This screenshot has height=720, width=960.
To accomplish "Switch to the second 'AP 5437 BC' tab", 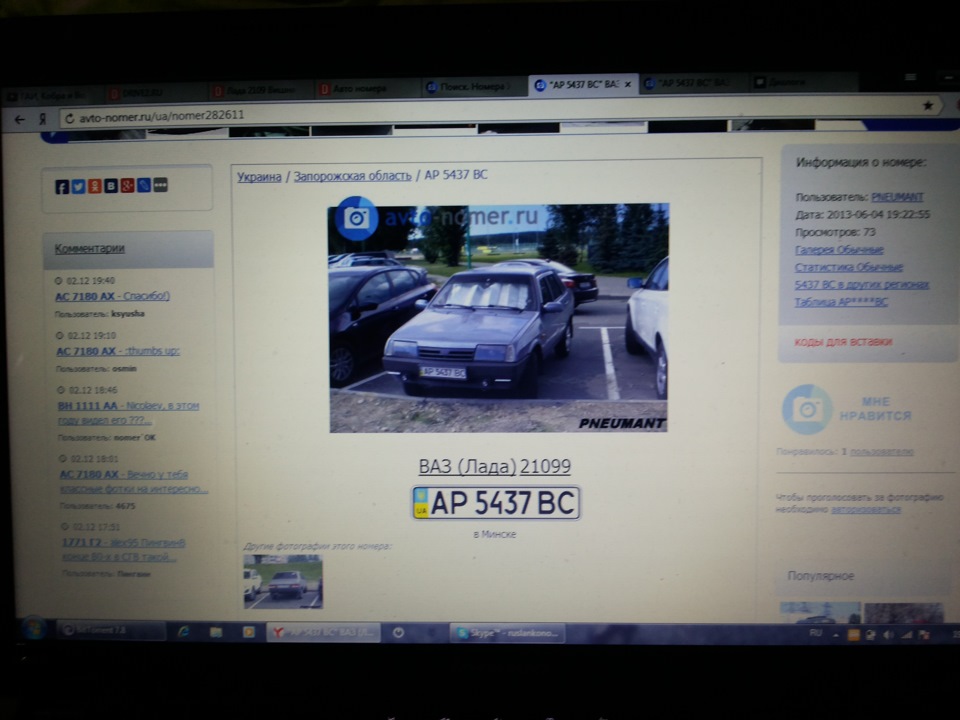I will pyautogui.click(x=693, y=83).
